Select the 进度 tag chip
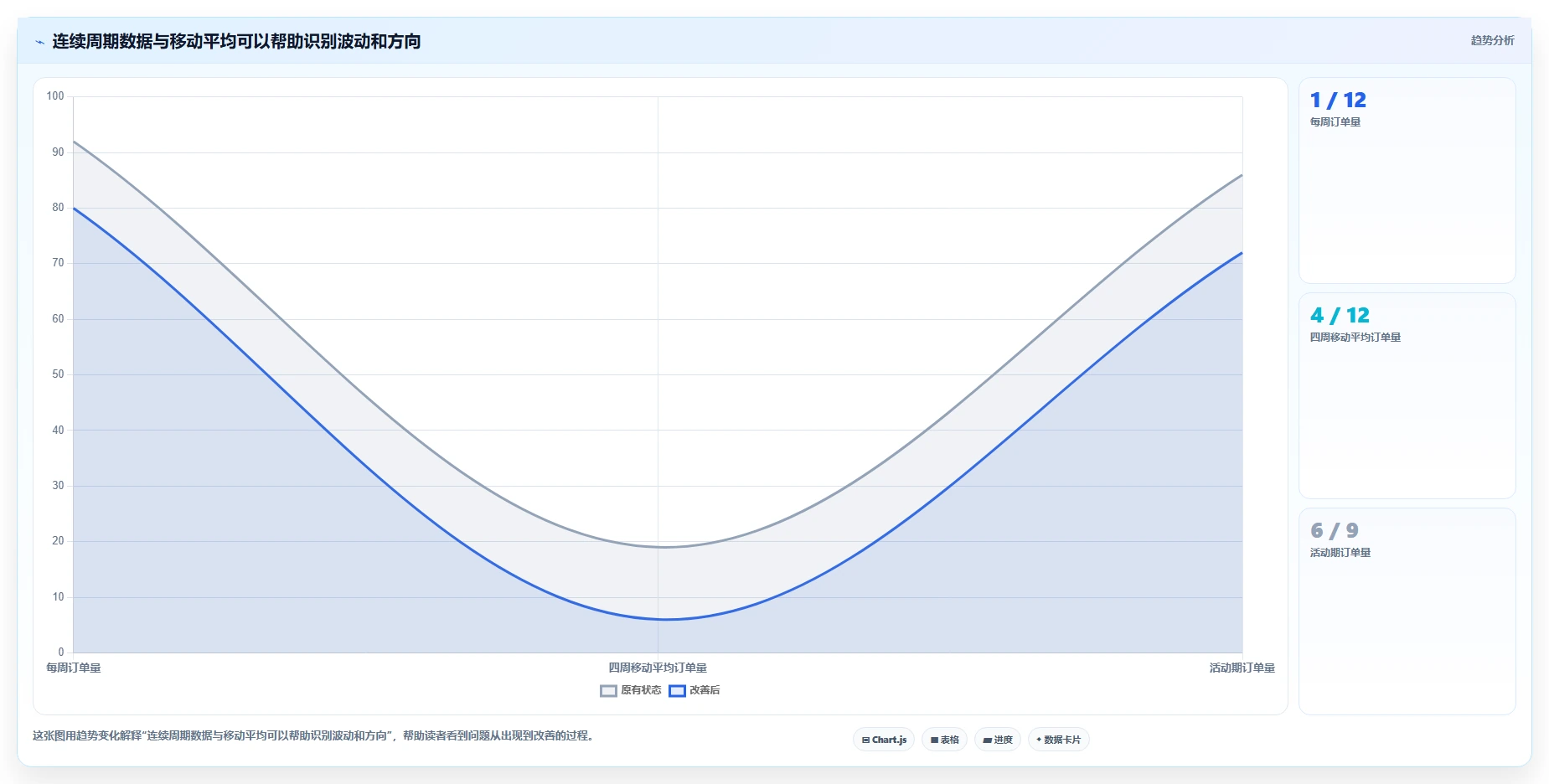The height and width of the screenshot is (784, 1549). point(998,740)
